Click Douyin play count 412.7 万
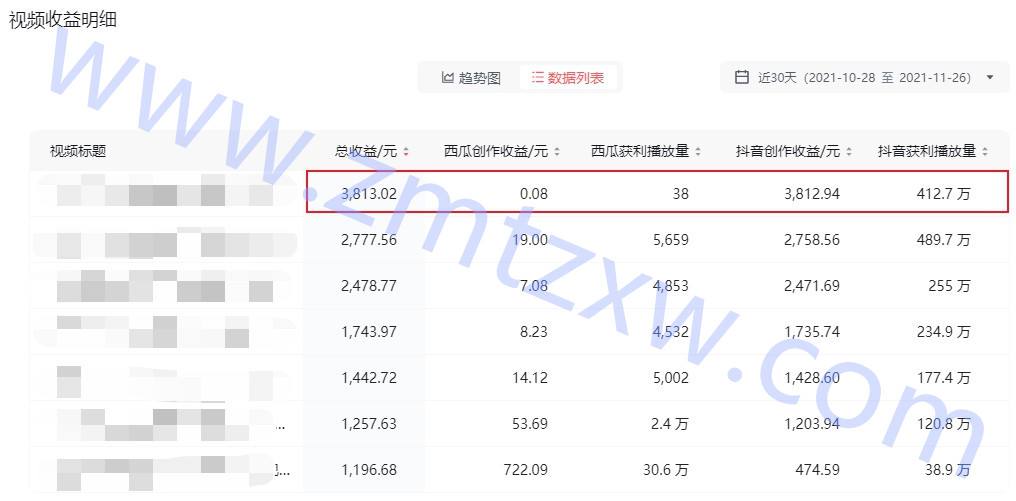1016x501 pixels. 944,193
